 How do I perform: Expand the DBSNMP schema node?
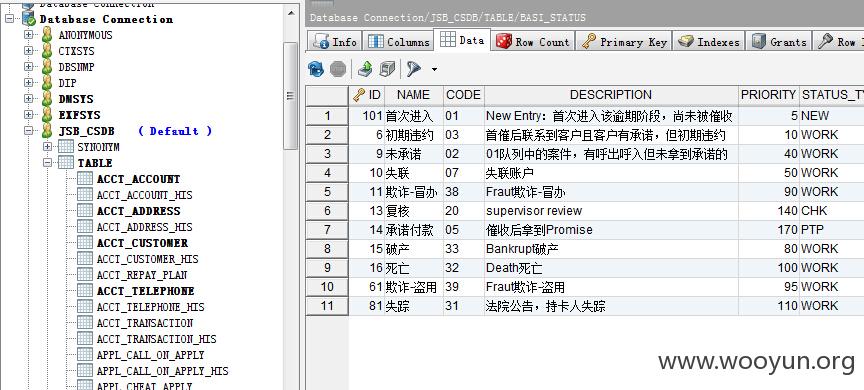pos(28,67)
